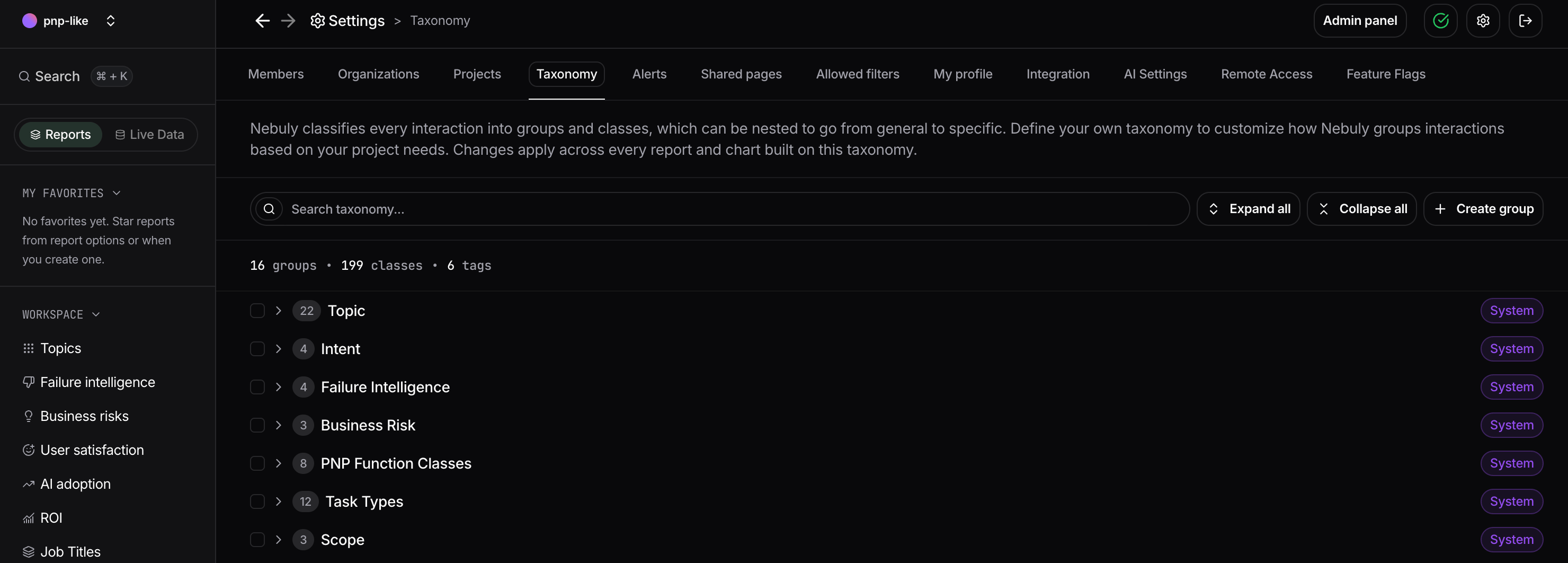Viewport: 1568px width, 563px height.
Task: Expand the Intent group chevron
Action: [x=278, y=348]
